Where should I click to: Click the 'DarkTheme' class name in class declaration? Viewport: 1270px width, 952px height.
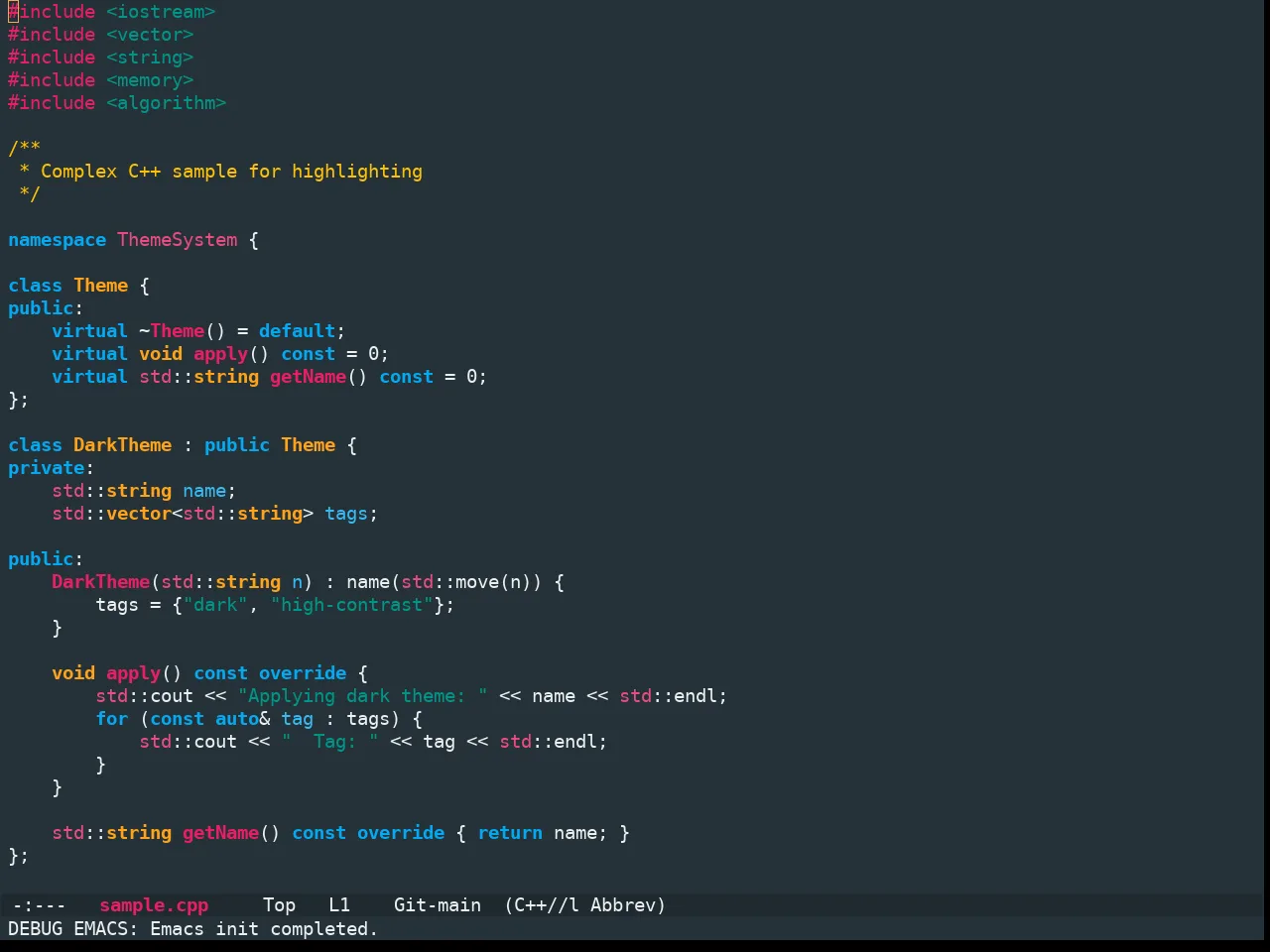[x=123, y=445]
